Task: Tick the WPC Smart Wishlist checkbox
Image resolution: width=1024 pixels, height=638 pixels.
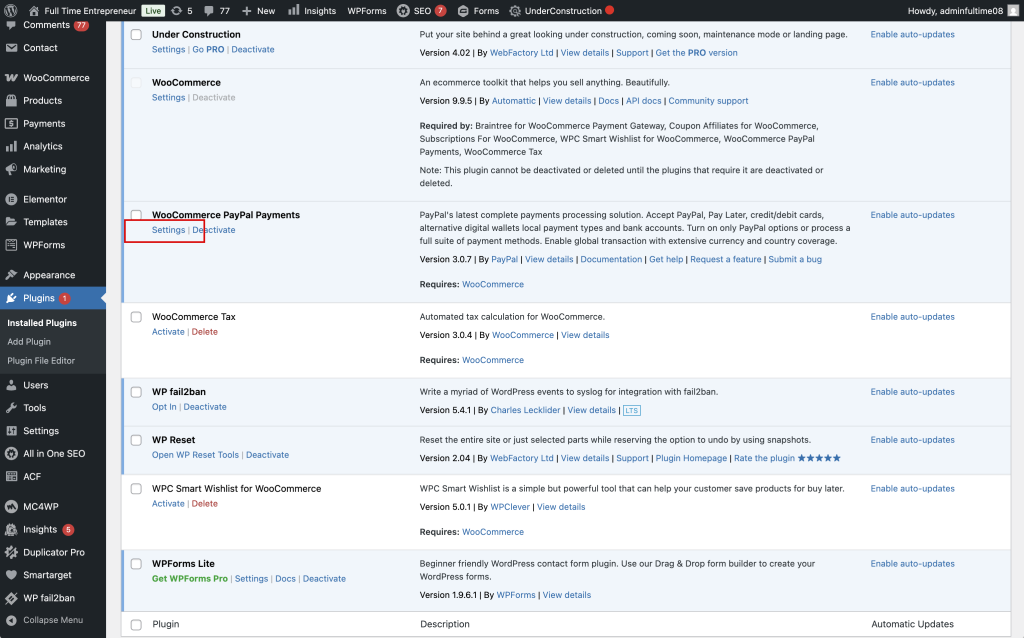Action: [136, 488]
